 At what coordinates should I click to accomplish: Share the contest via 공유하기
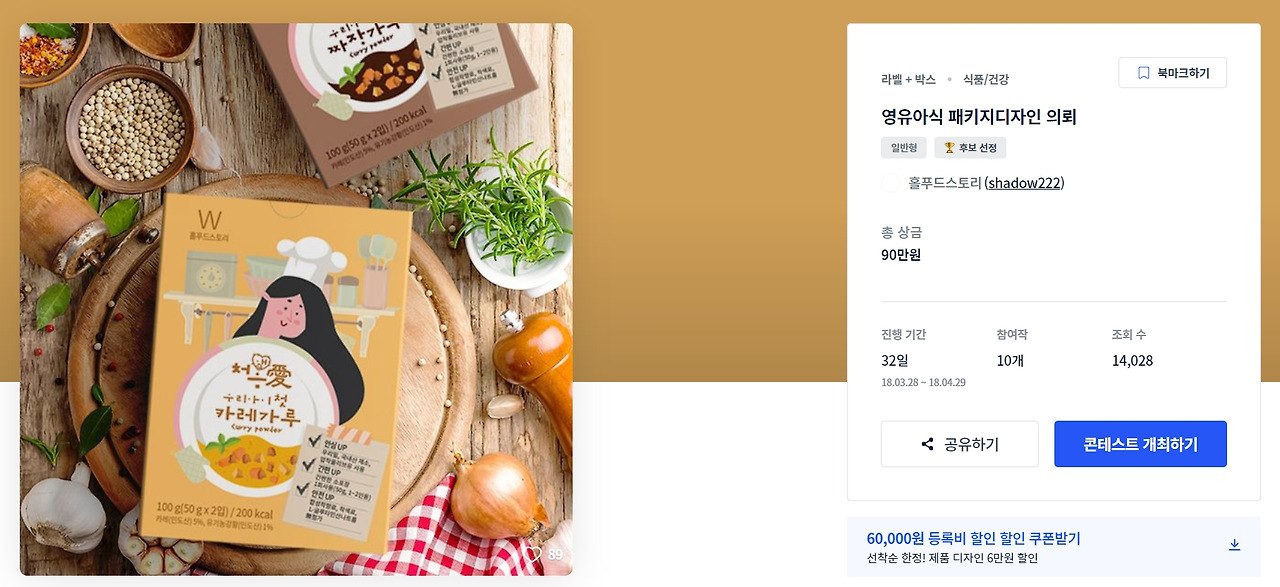click(x=959, y=444)
